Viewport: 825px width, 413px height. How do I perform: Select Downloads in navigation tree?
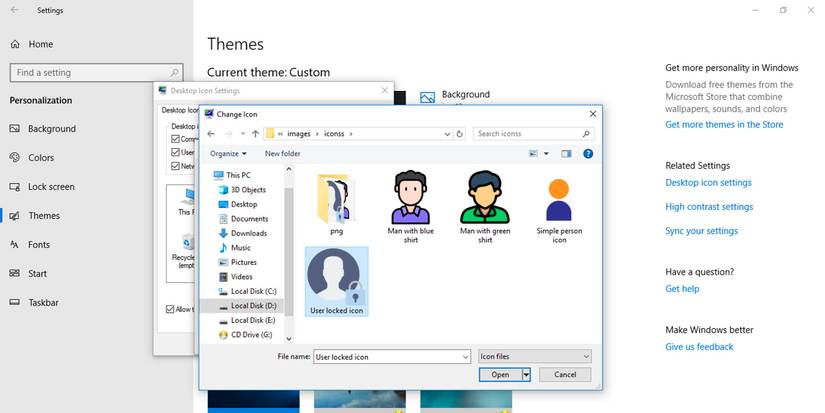point(243,233)
